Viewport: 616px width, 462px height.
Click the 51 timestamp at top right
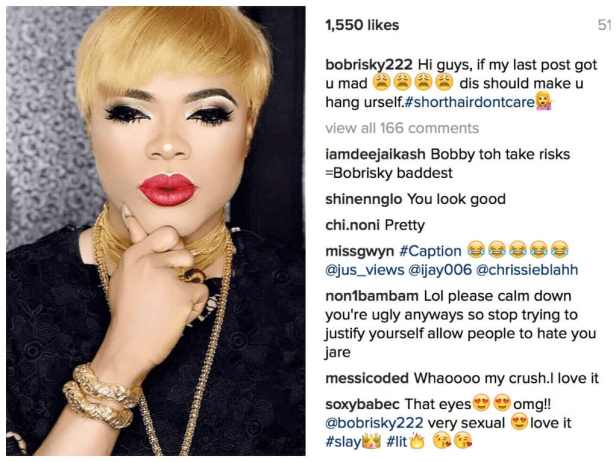pos(605,25)
